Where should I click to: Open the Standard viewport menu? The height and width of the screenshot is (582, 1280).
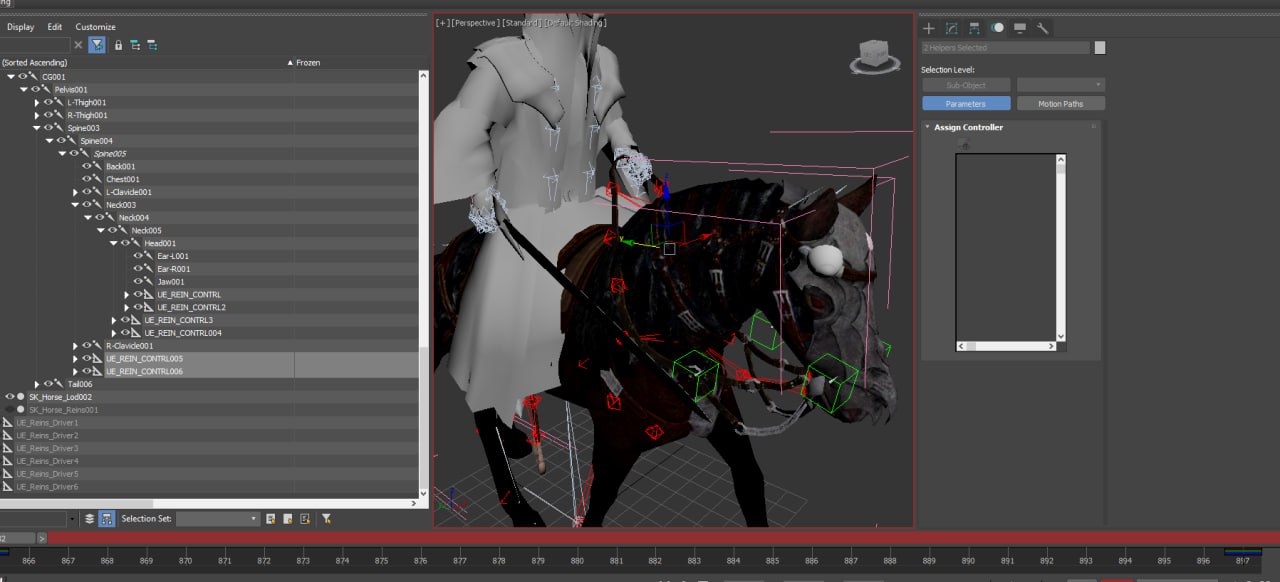[522, 22]
